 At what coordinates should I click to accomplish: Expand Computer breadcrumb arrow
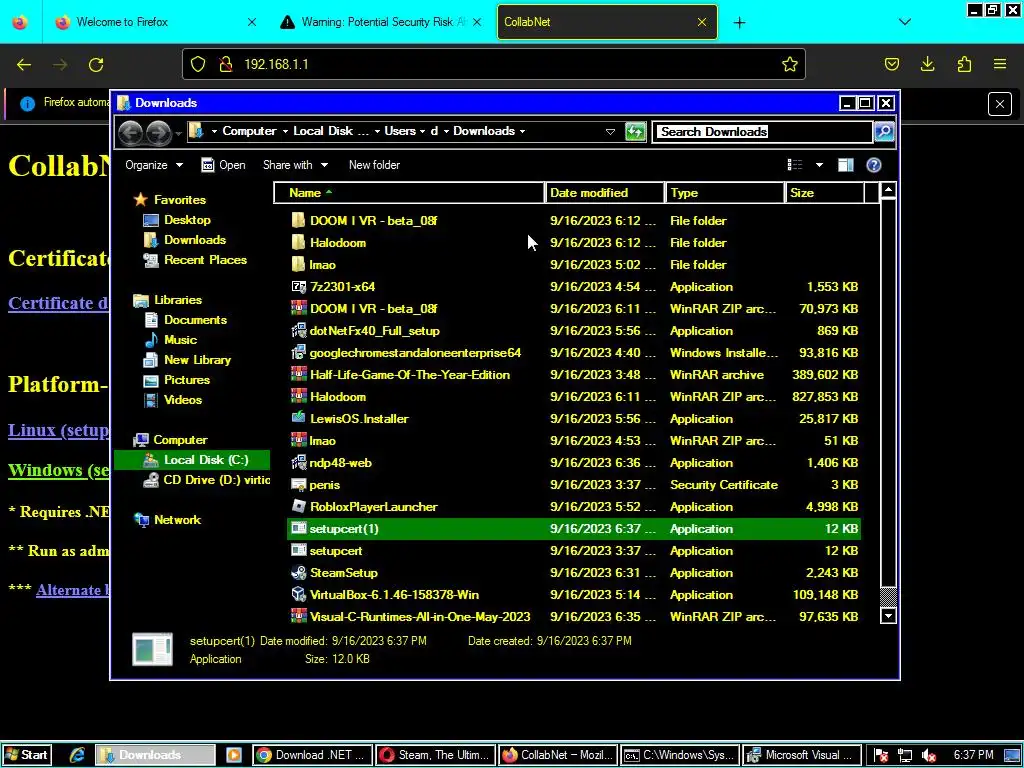pyautogui.click(x=285, y=131)
